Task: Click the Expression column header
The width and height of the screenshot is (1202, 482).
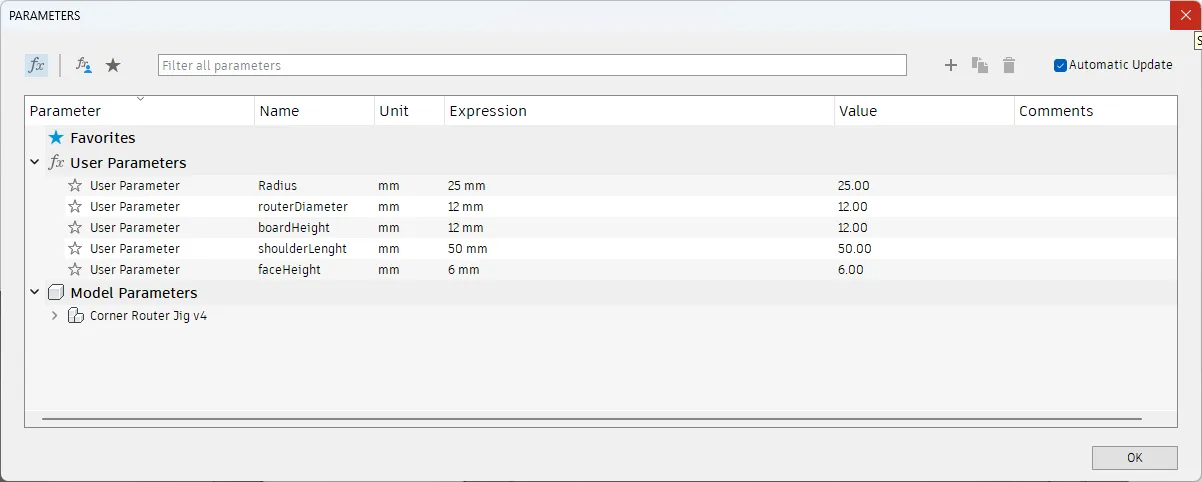Action: click(x=638, y=111)
